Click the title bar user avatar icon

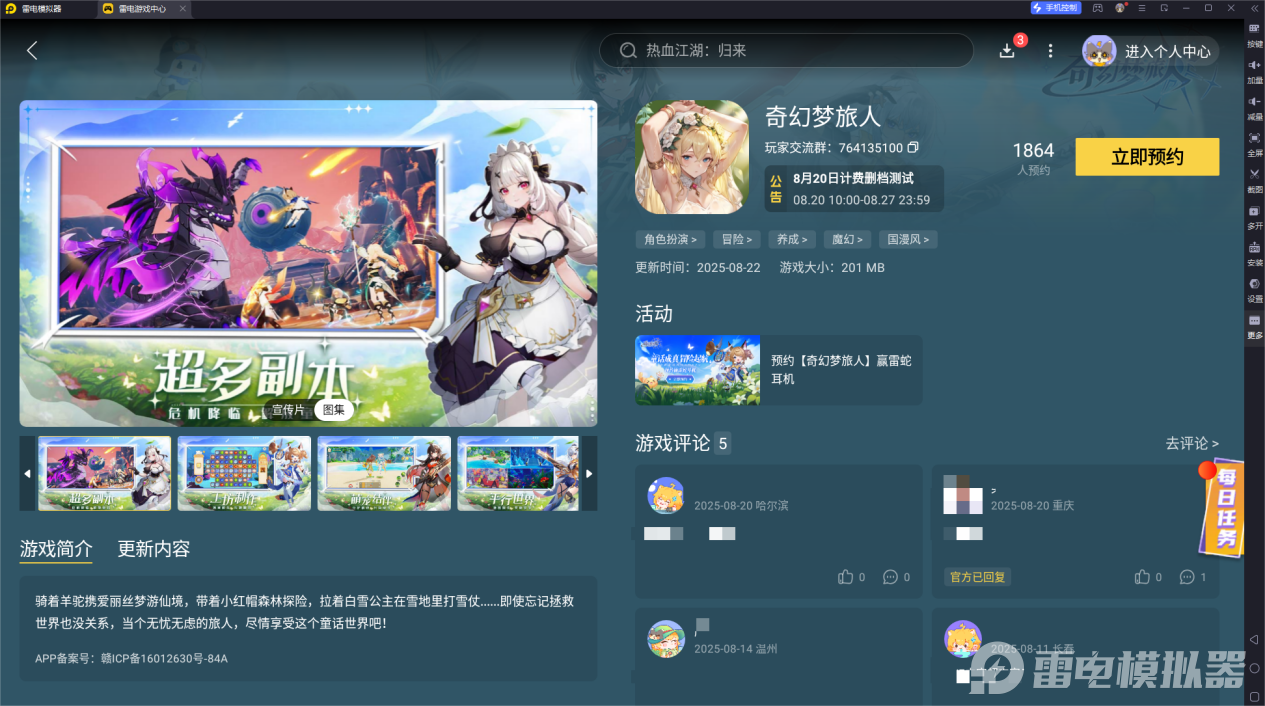point(1120,8)
